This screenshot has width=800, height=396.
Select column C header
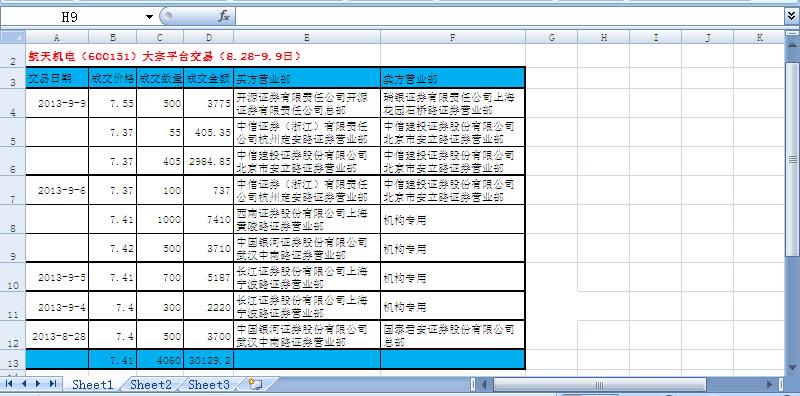[160, 37]
